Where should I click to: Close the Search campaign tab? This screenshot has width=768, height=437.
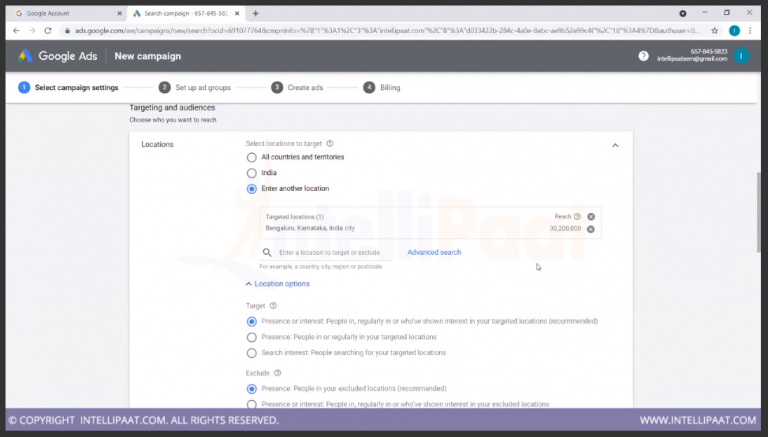[237, 13]
